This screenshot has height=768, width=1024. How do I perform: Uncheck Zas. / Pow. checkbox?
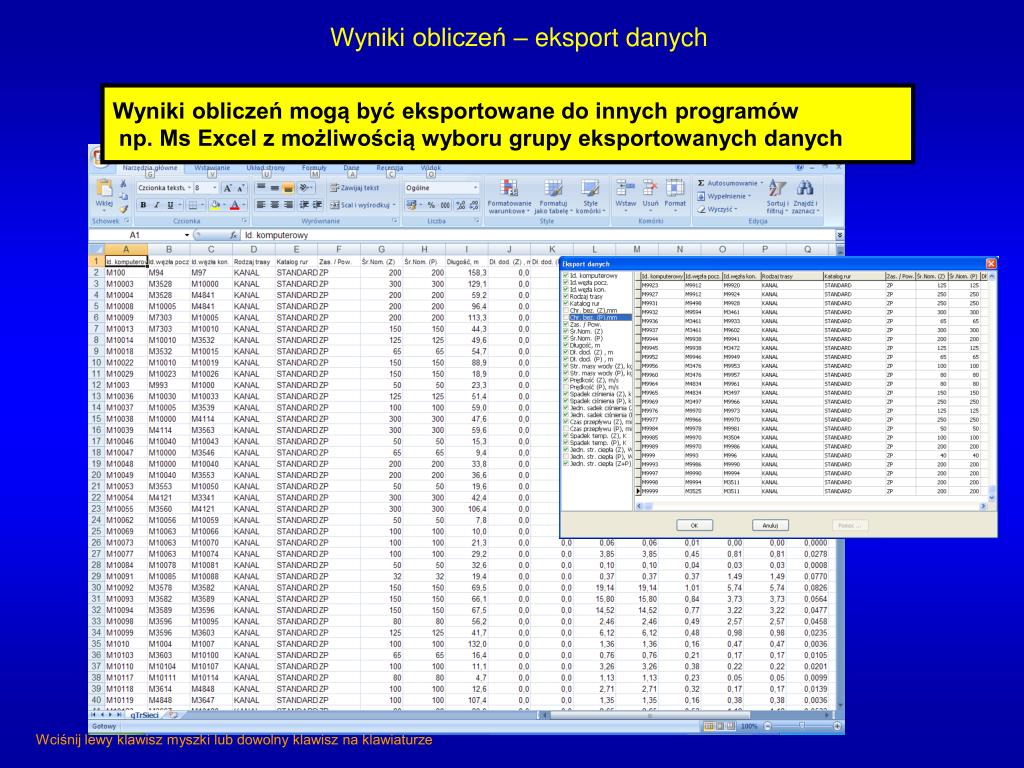coord(566,325)
